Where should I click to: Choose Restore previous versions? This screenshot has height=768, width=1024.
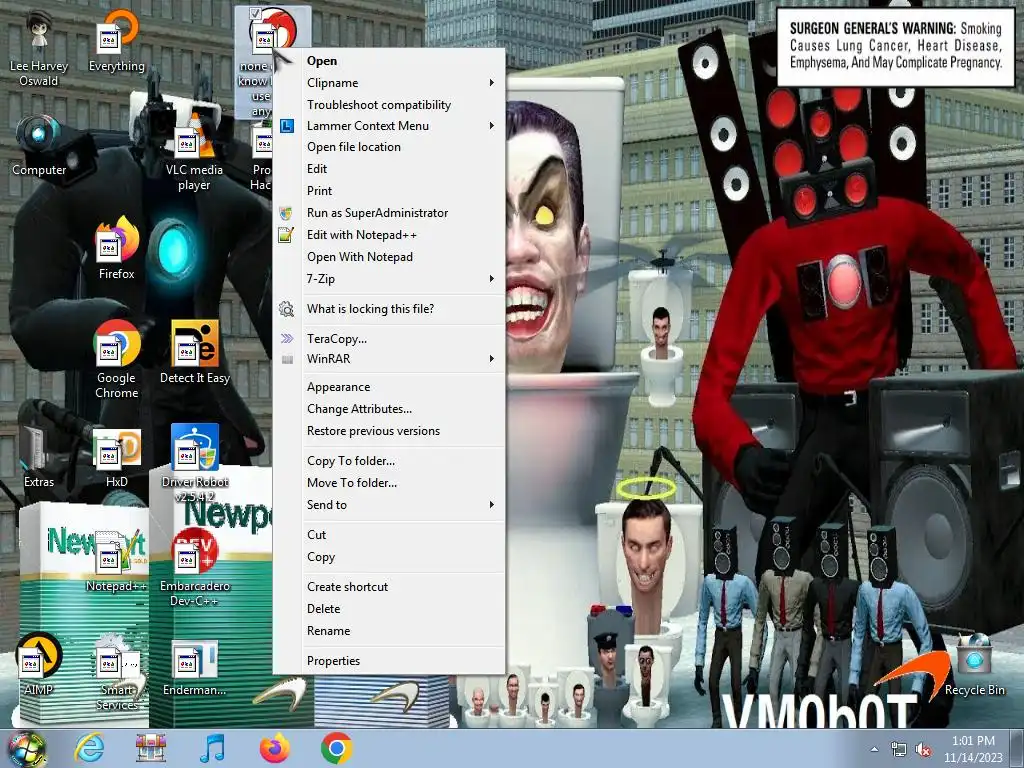389,431
